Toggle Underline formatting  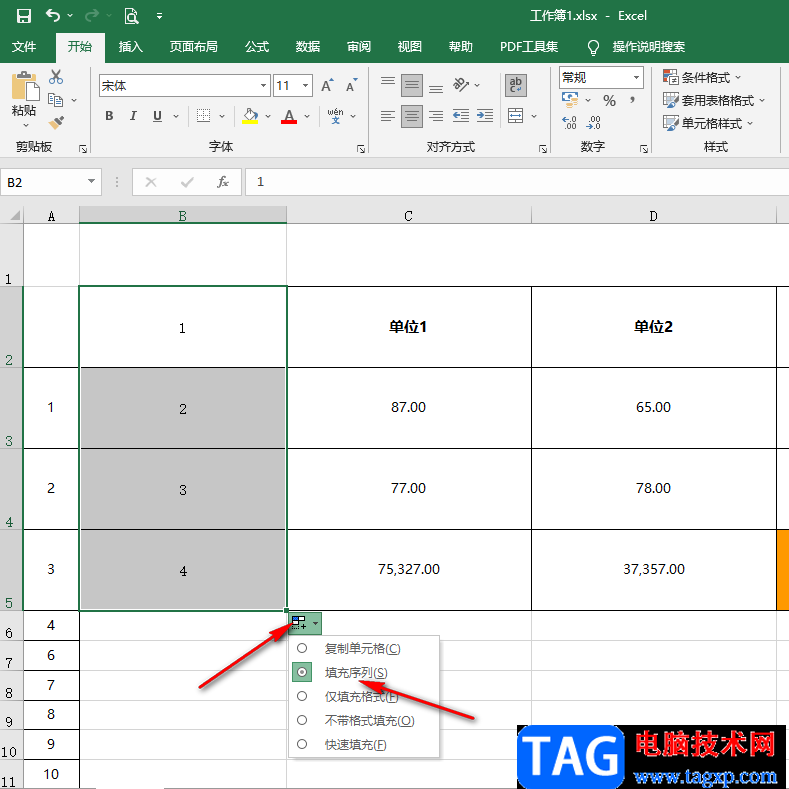tap(157, 116)
